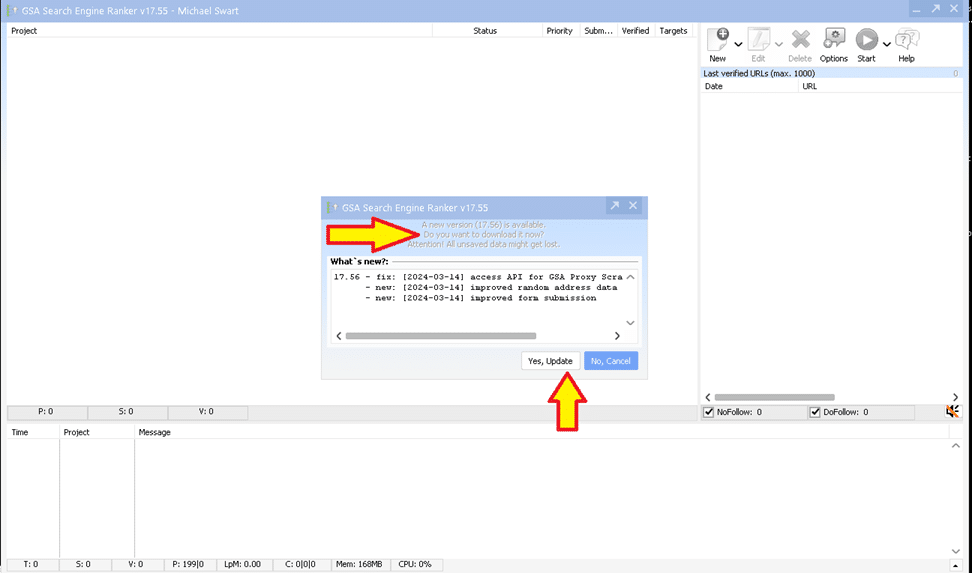Click the Date column header
This screenshot has width=972, height=573.
[749, 86]
